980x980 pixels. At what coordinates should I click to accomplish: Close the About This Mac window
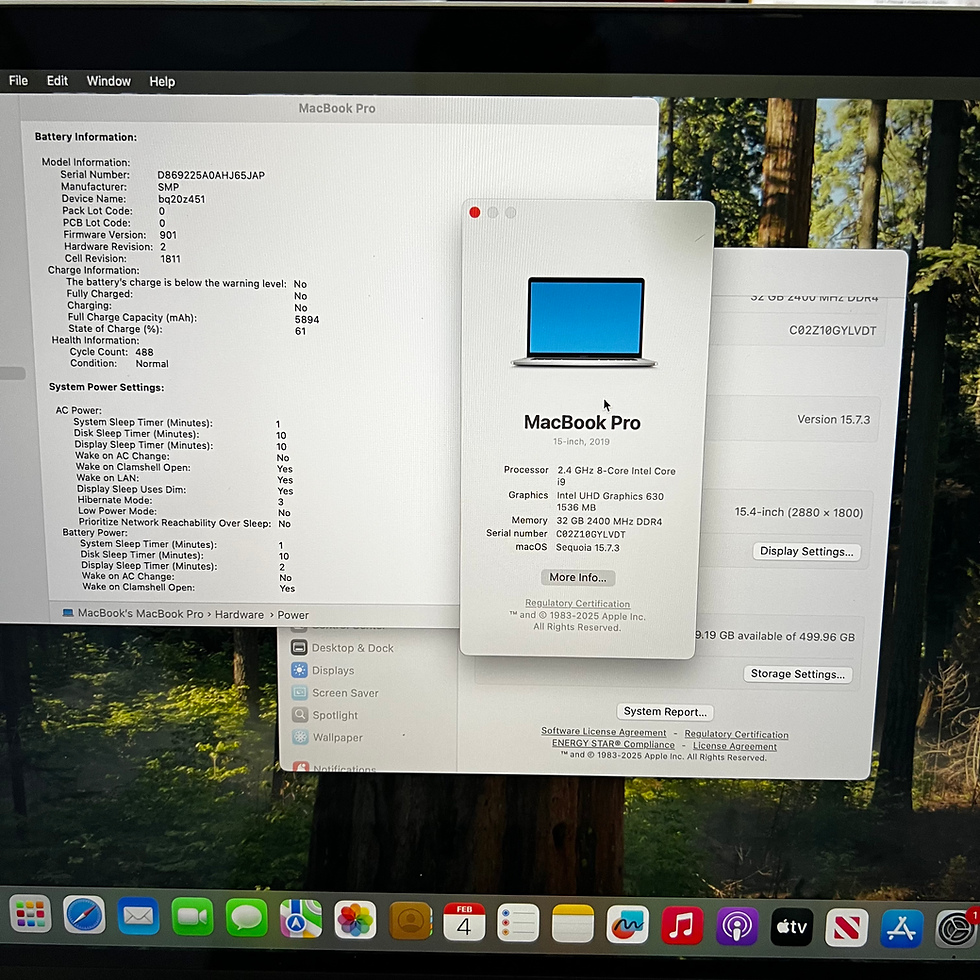coord(474,212)
